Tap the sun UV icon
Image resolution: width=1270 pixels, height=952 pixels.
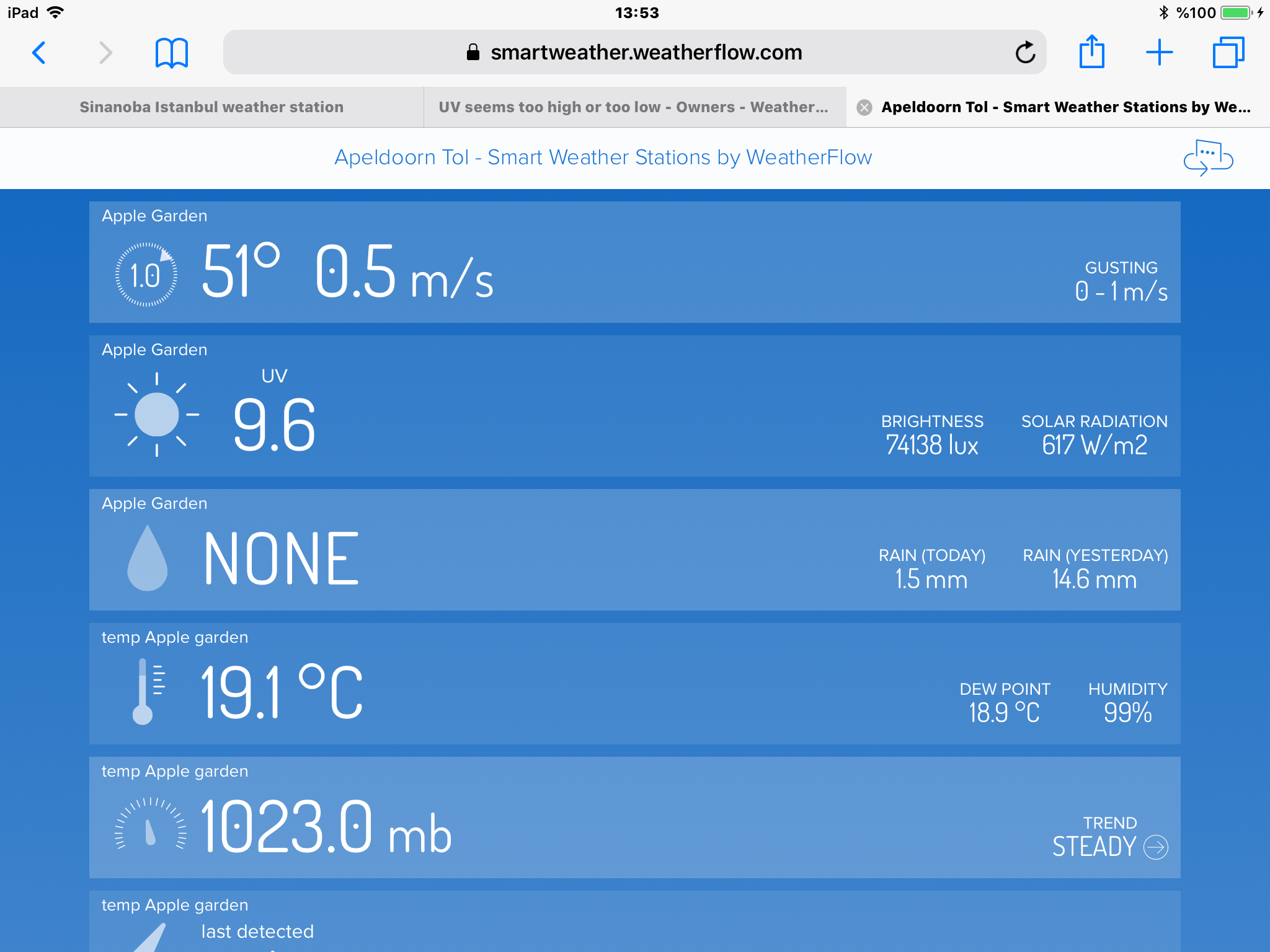coord(157,415)
